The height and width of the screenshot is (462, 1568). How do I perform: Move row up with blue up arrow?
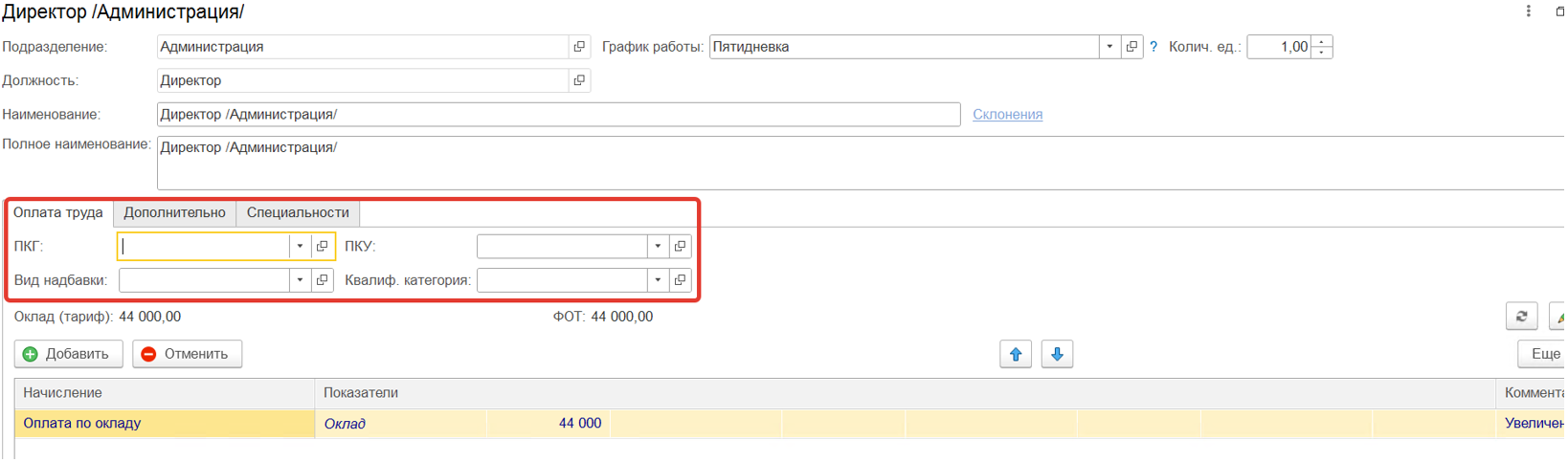point(1016,354)
